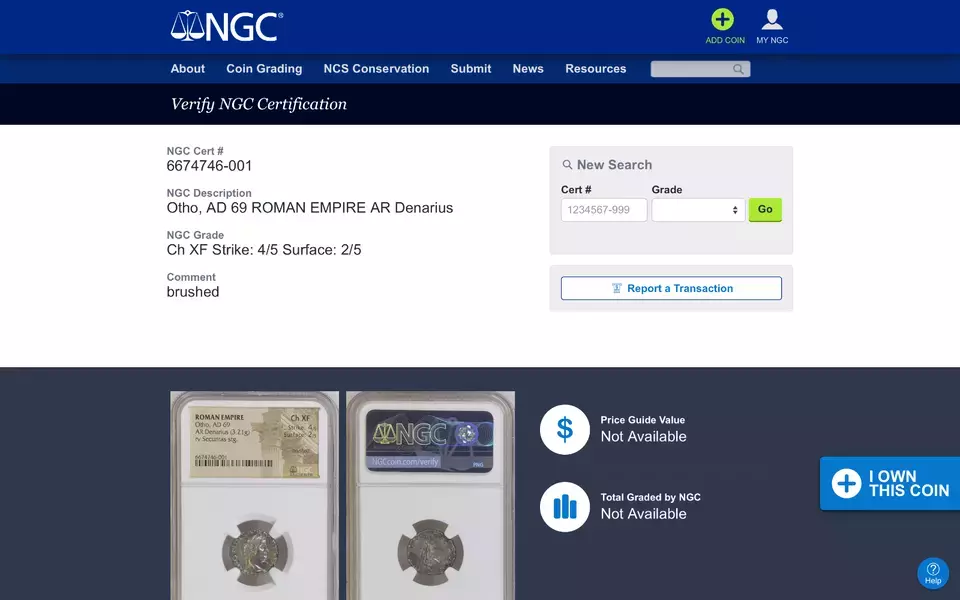Click the magnifier icon in site search

click(x=738, y=69)
